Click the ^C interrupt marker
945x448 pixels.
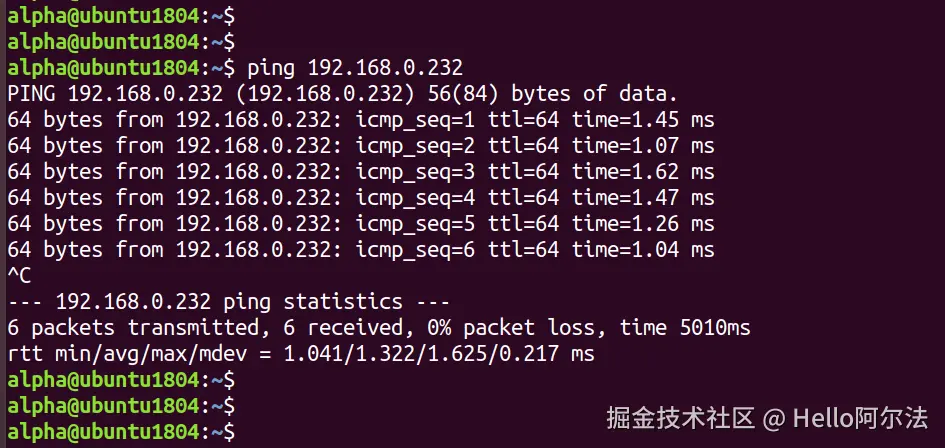click(19, 276)
